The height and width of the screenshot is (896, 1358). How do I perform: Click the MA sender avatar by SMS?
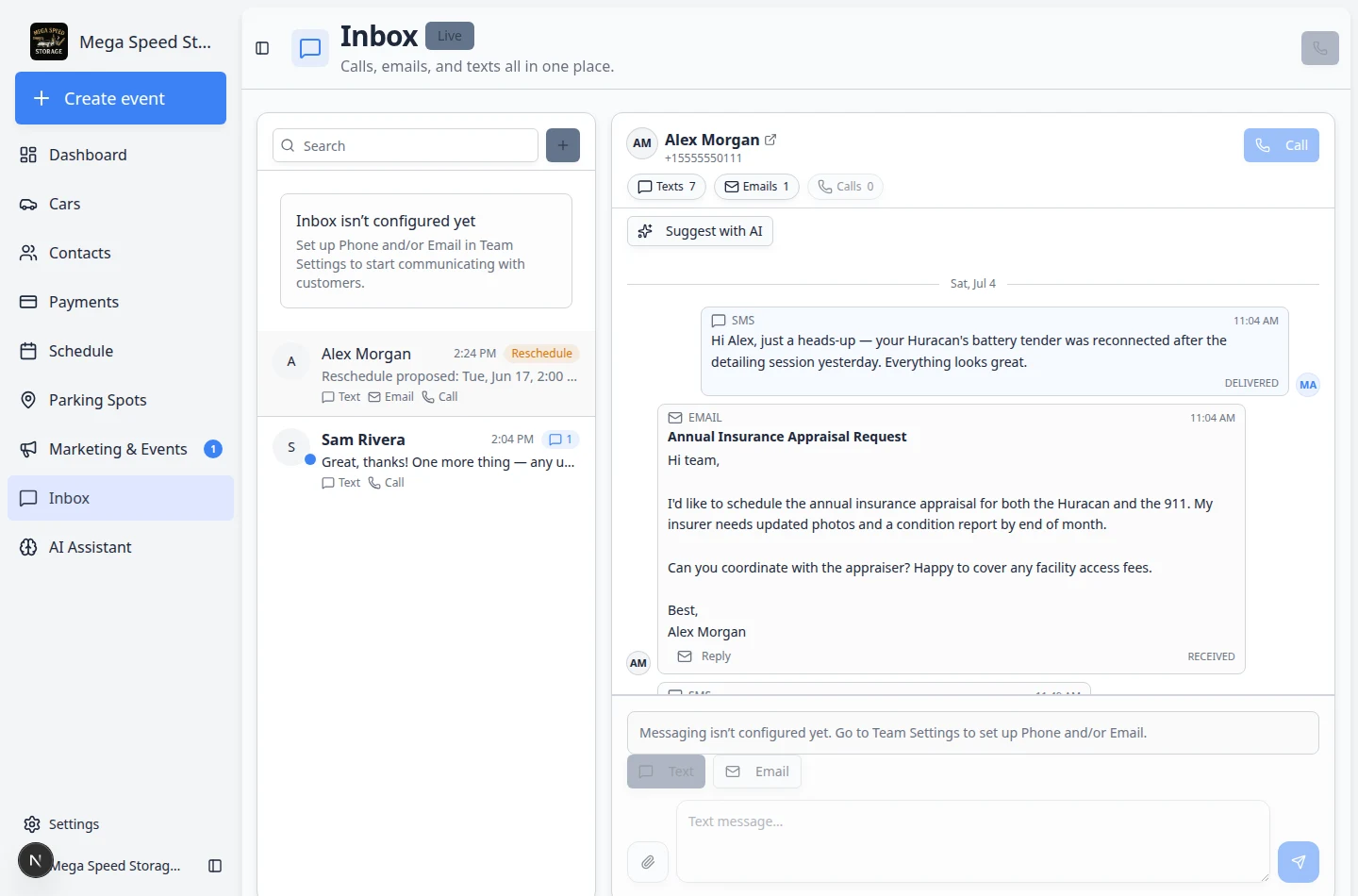(x=1308, y=385)
